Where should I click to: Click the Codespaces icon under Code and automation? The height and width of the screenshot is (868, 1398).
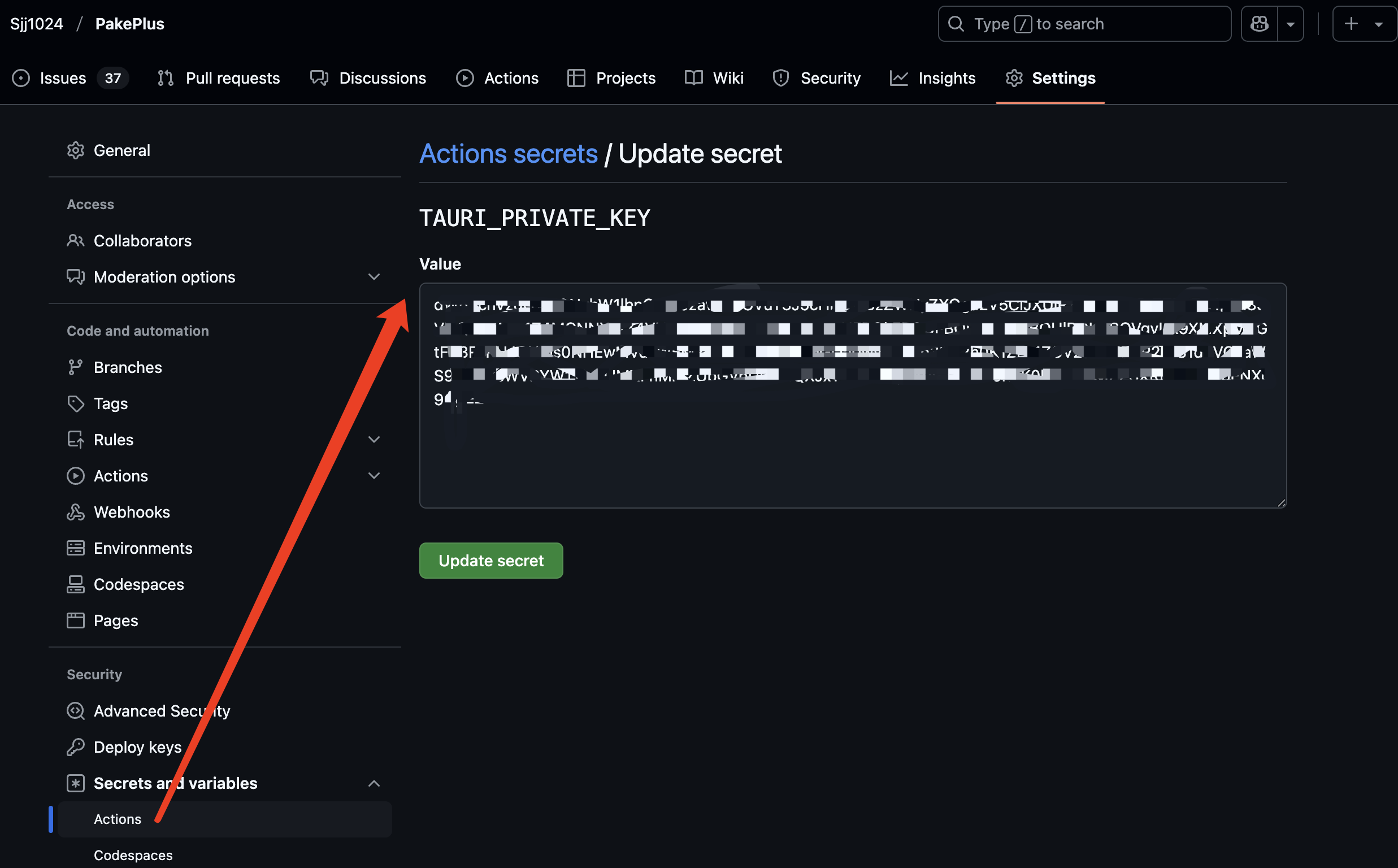pos(75,584)
